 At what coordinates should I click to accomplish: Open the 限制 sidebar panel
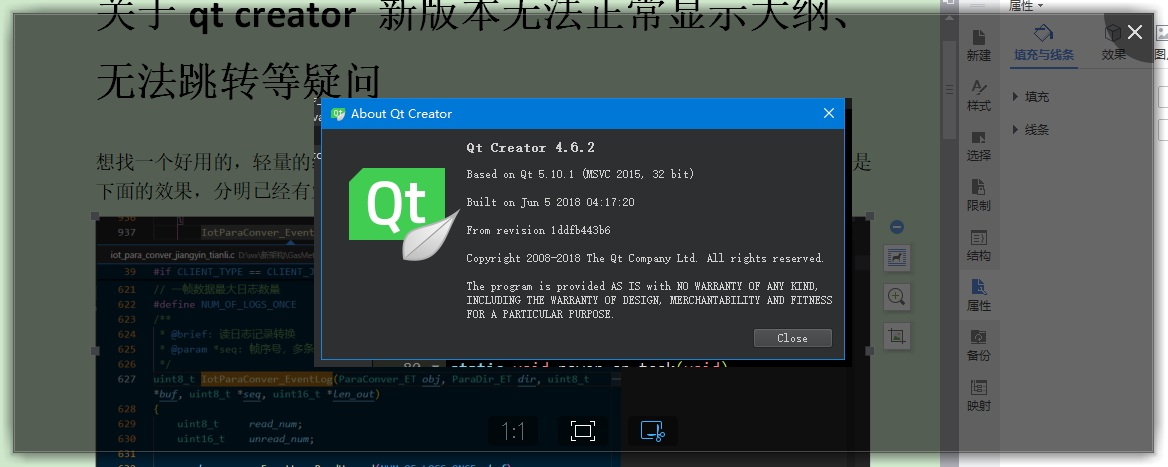979,196
